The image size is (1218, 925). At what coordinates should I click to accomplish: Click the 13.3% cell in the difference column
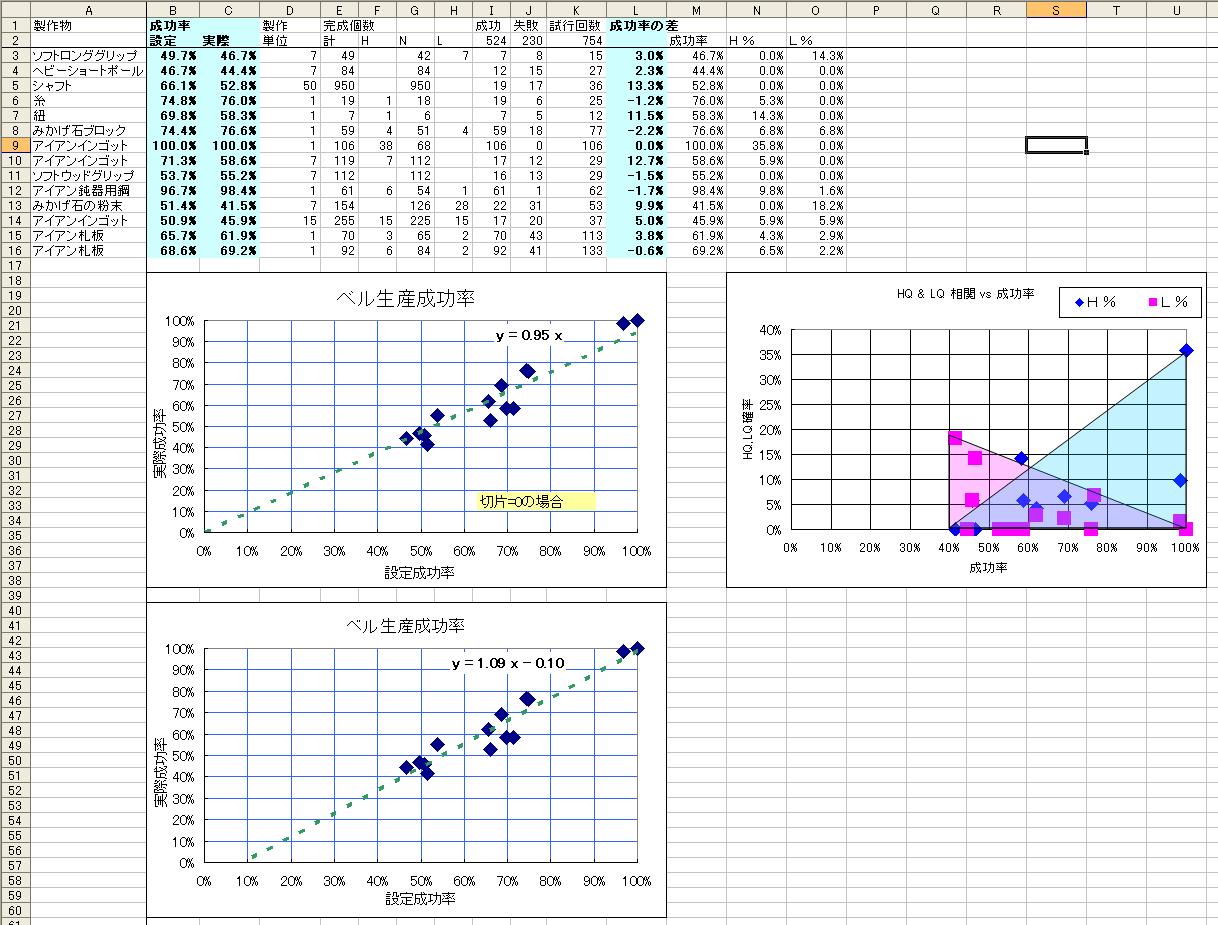[637, 86]
